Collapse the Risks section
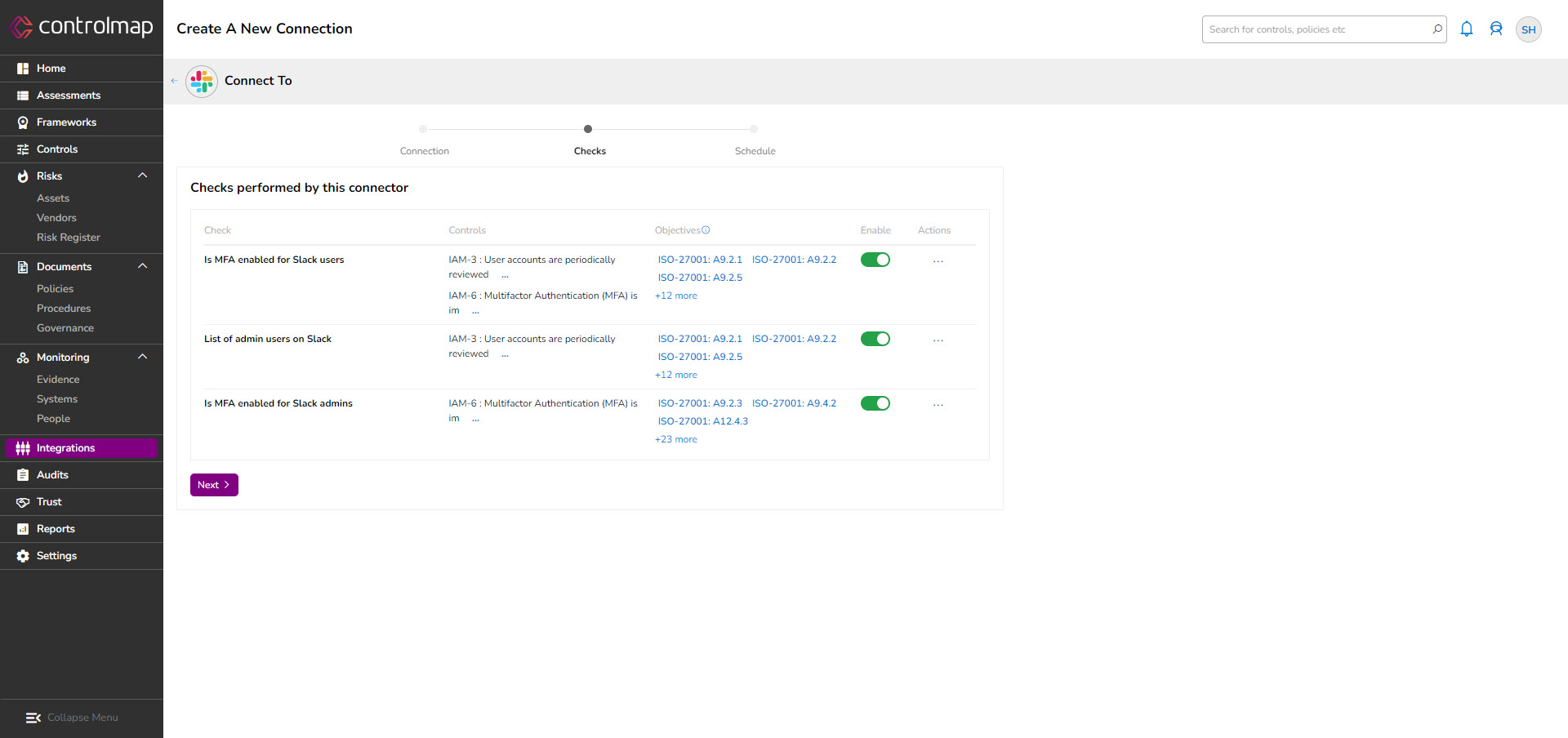Image resolution: width=1568 pixels, height=738 pixels. click(x=142, y=176)
